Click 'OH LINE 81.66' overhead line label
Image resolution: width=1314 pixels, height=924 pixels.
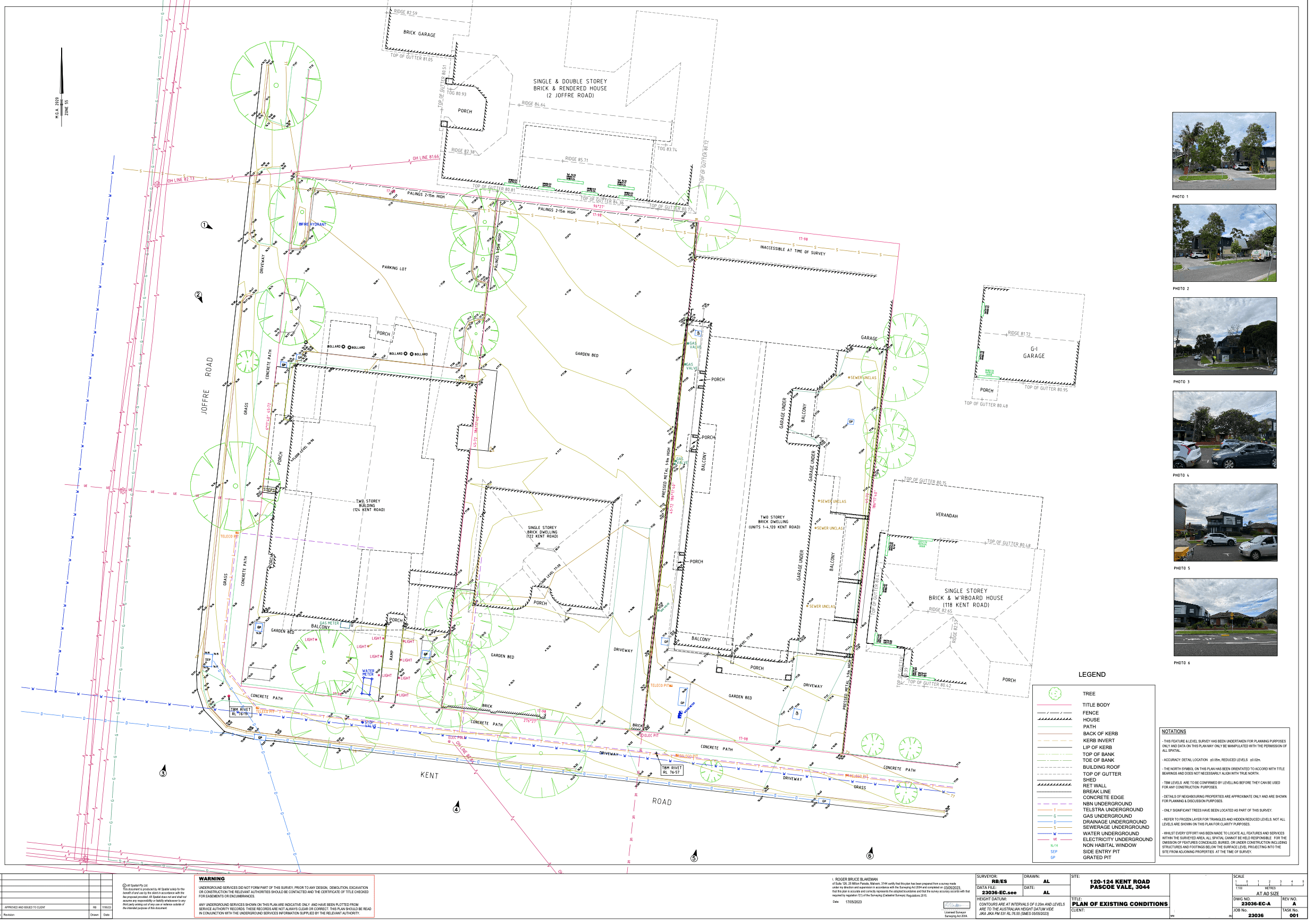pos(426,157)
